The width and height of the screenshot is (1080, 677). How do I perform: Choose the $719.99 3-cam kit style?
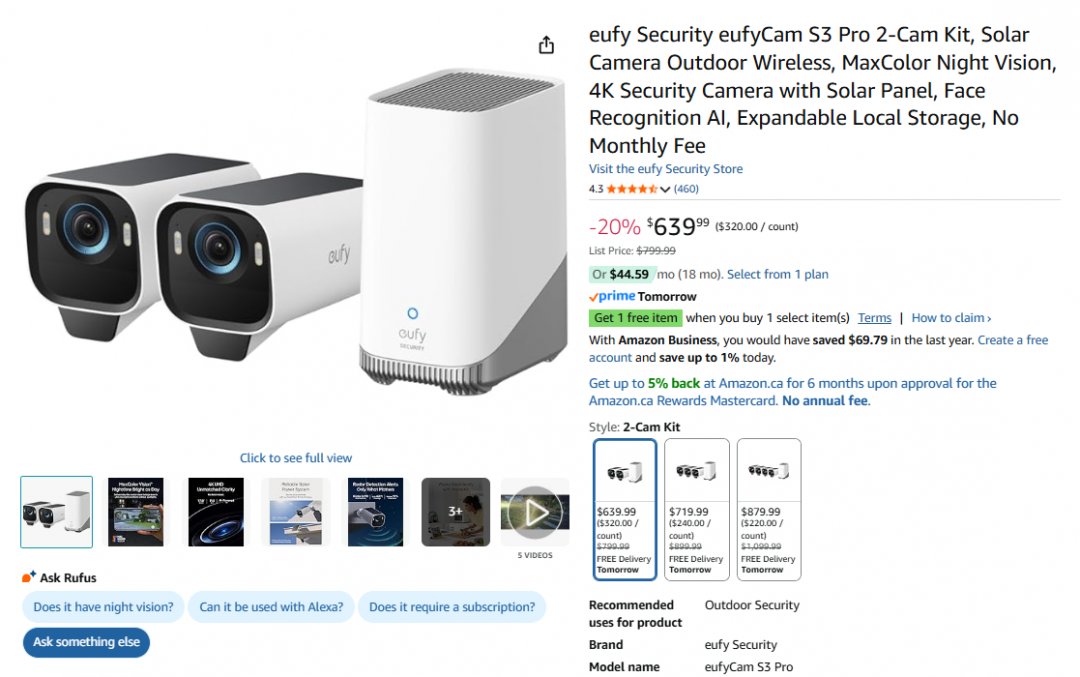[696, 510]
